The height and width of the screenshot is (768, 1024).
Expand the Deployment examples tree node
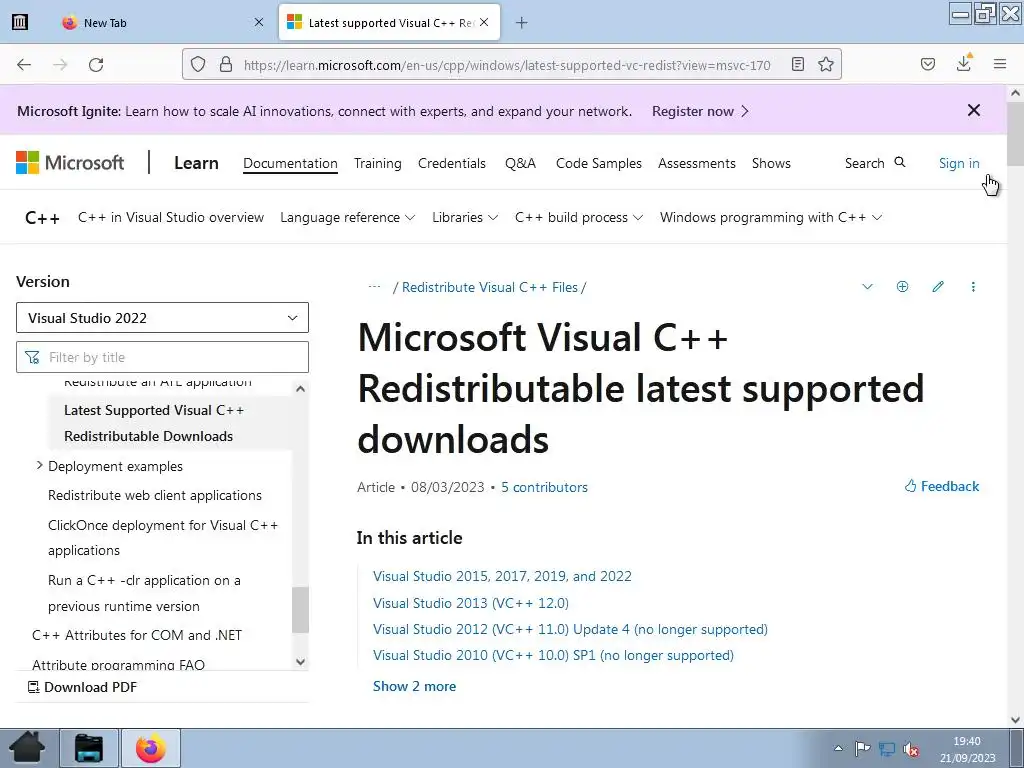[x=39, y=466]
